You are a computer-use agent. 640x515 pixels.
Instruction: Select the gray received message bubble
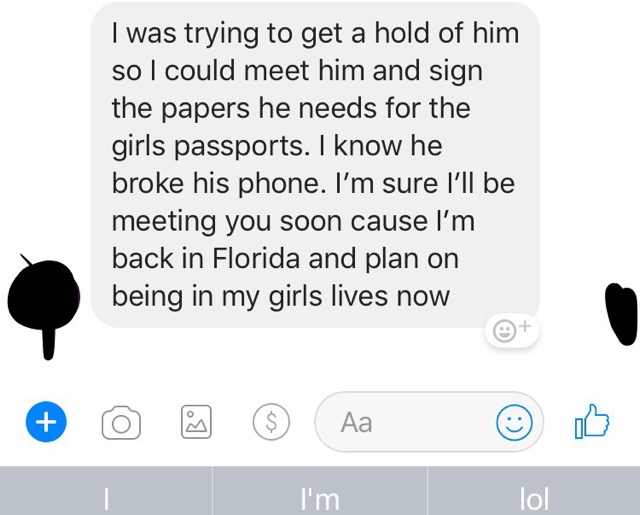[315, 165]
